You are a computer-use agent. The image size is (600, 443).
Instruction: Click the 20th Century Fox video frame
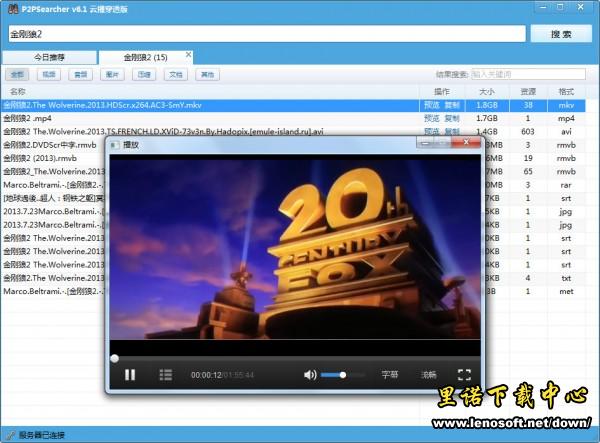coord(295,247)
